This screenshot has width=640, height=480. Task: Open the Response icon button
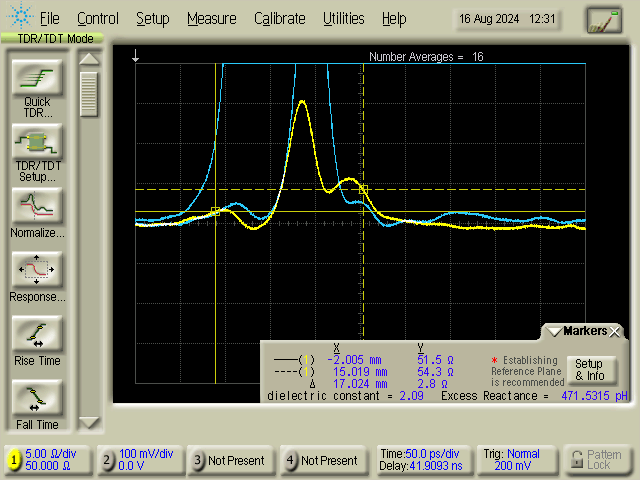pyautogui.click(x=37, y=270)
